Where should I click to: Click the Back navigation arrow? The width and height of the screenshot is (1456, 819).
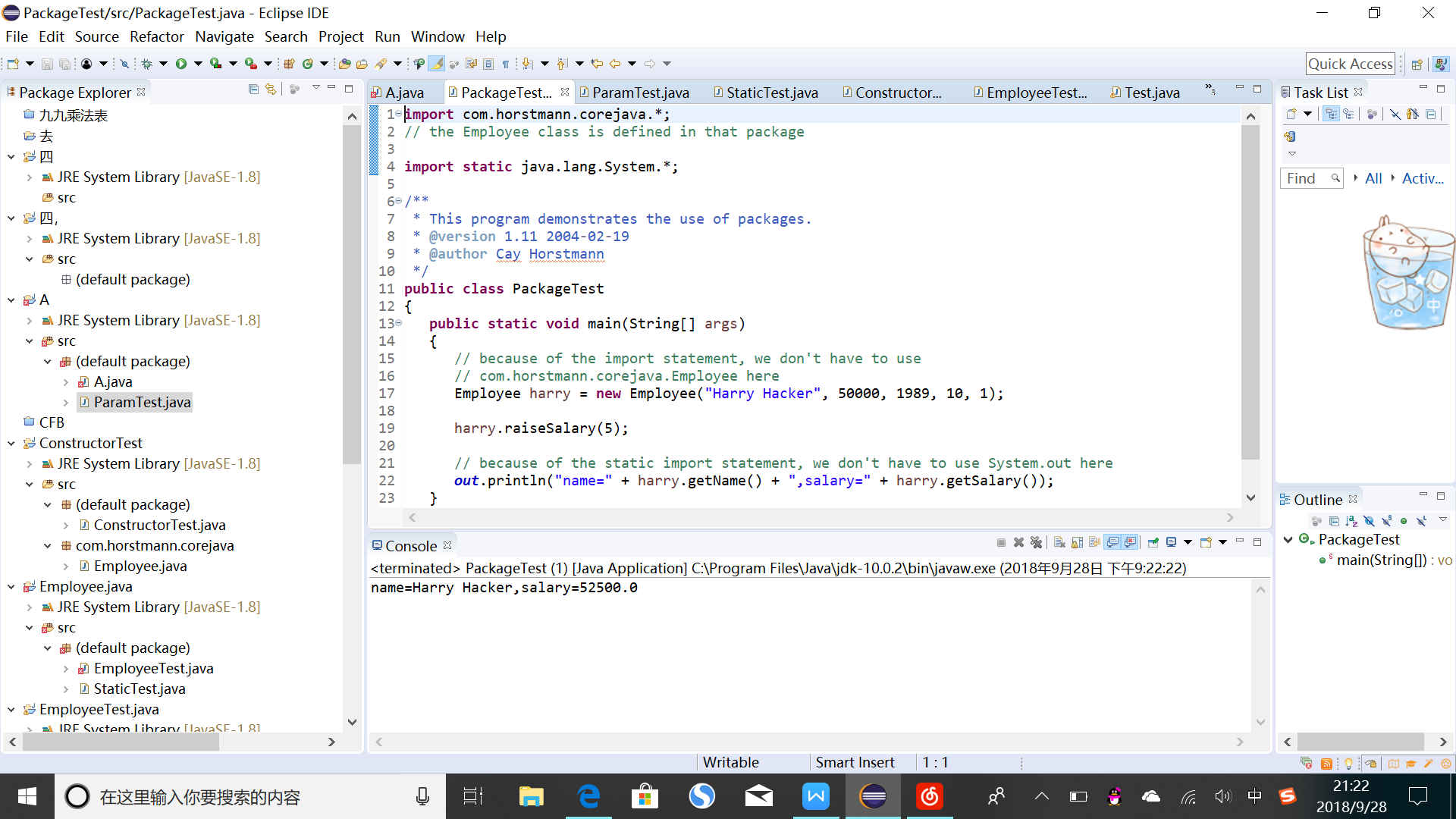(x=614, y=64)
